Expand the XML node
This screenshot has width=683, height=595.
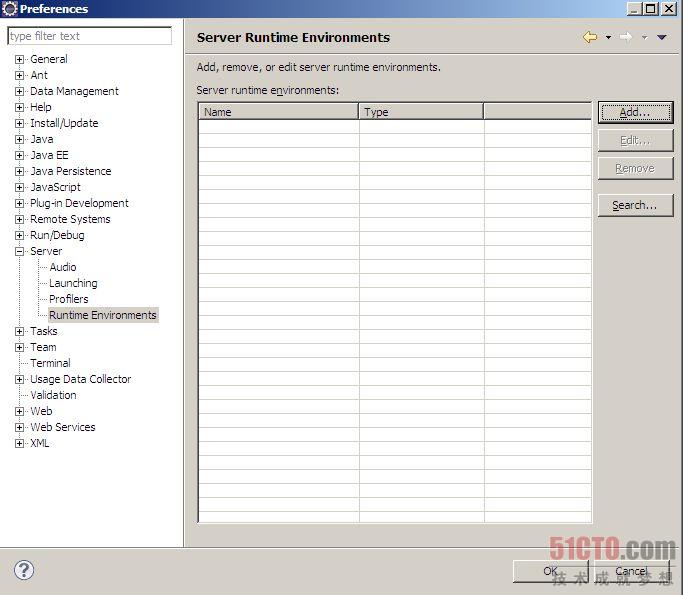[19, 443]
